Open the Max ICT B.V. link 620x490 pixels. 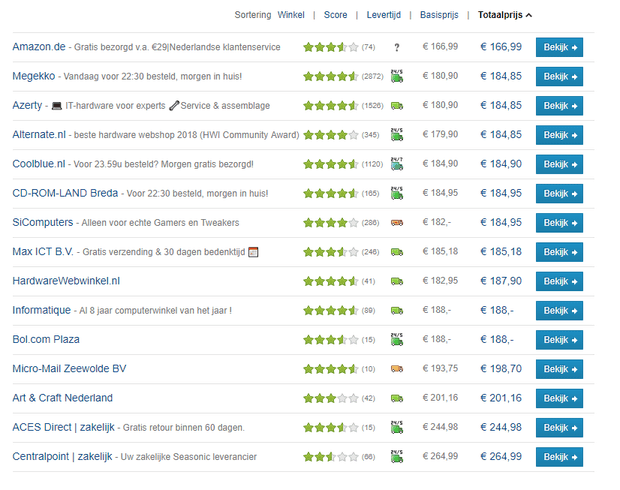click(x=43, y=252)
